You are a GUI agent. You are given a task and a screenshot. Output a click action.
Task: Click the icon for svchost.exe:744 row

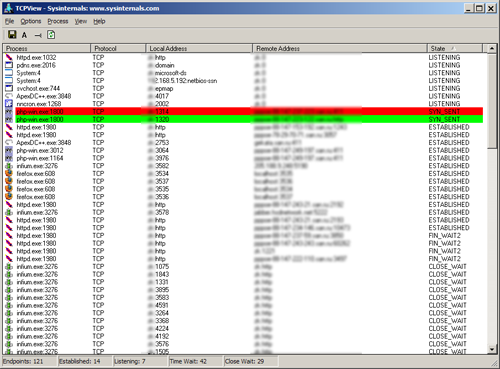(x=9, y=88)
